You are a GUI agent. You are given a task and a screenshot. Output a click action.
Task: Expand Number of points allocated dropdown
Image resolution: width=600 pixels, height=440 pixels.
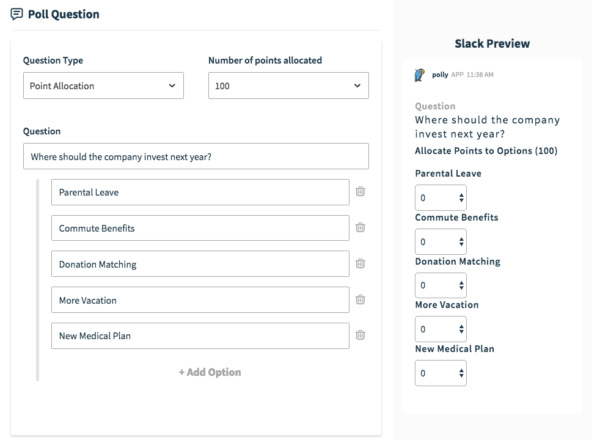(289, 86)
